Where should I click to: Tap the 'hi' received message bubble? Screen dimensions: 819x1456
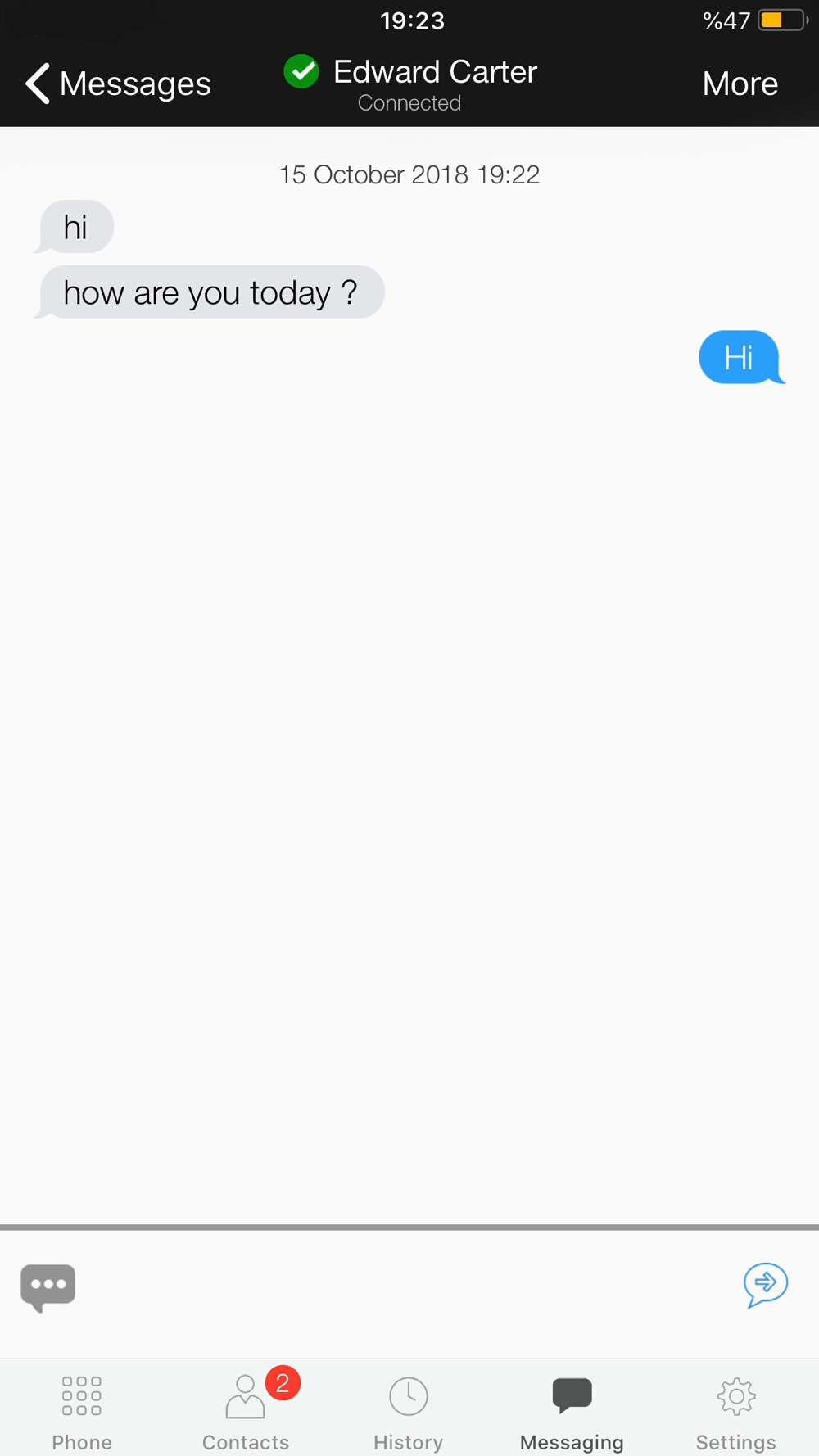click(x=74, y=227)
